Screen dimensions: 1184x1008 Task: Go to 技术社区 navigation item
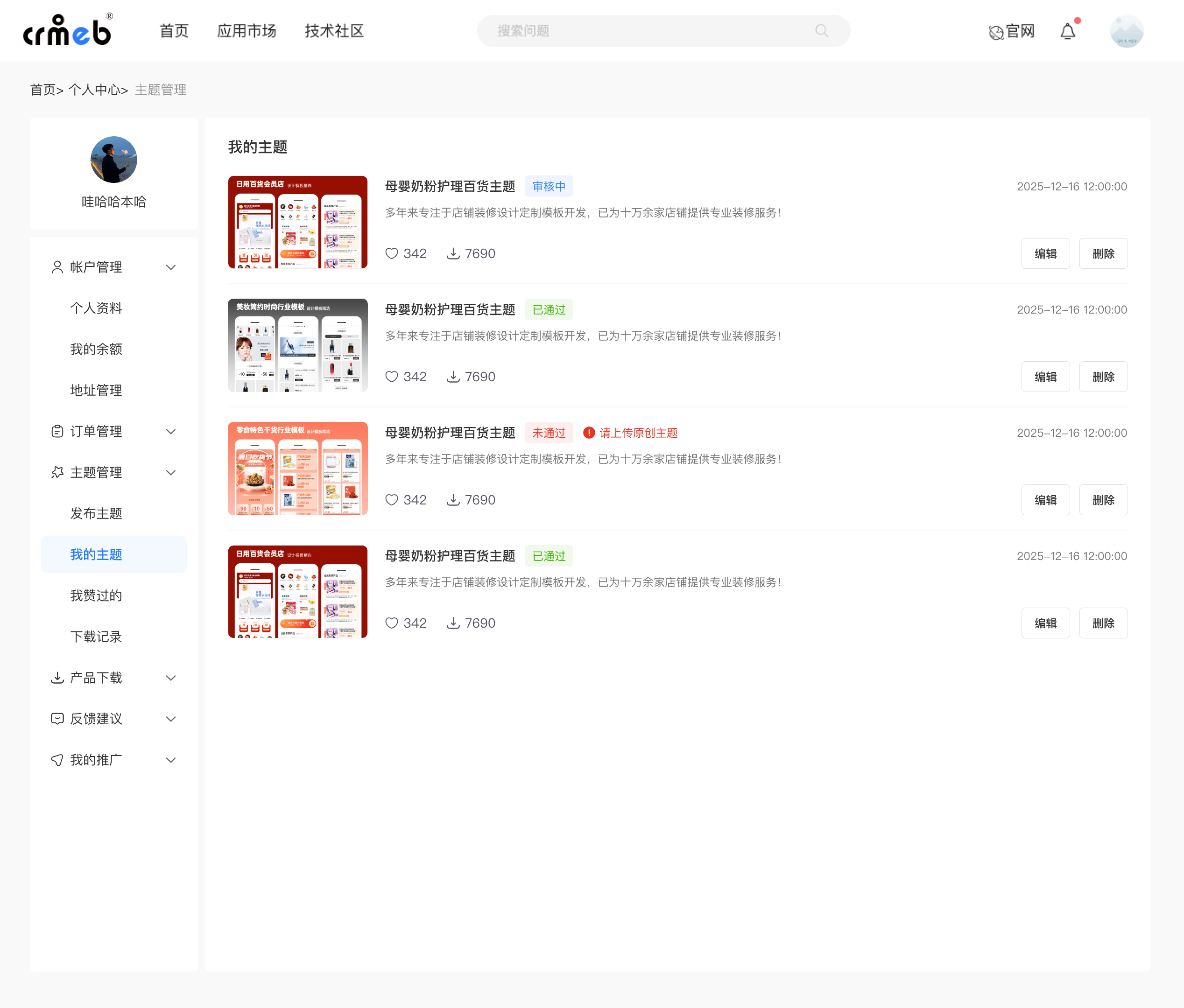(334, 31)
